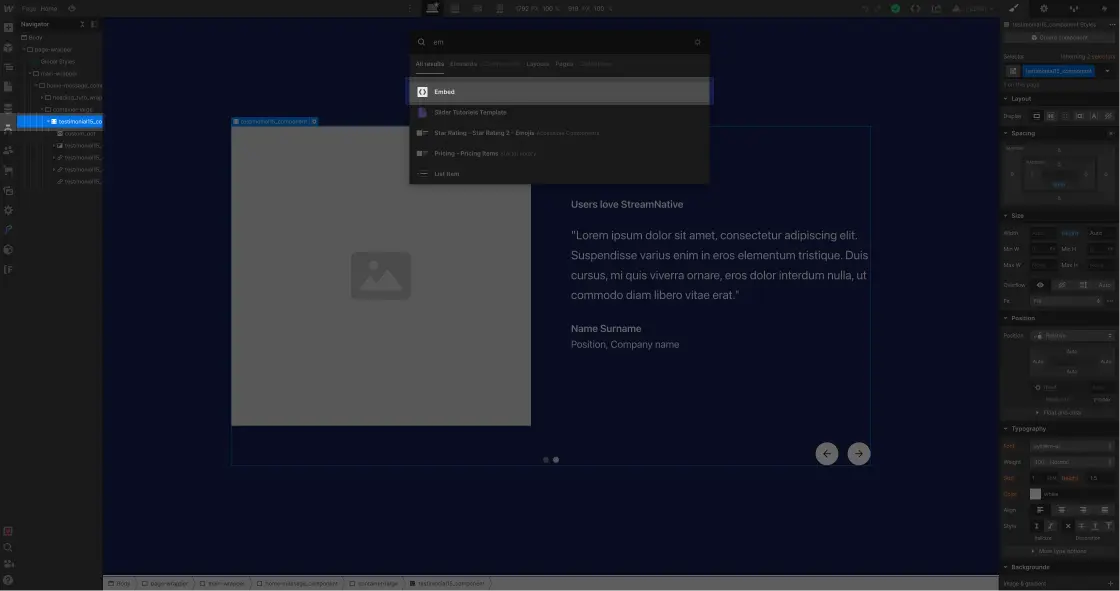Open search icon in bottom left sidebar
Screen dimensions: 1120x591
[x=8, y=547]
